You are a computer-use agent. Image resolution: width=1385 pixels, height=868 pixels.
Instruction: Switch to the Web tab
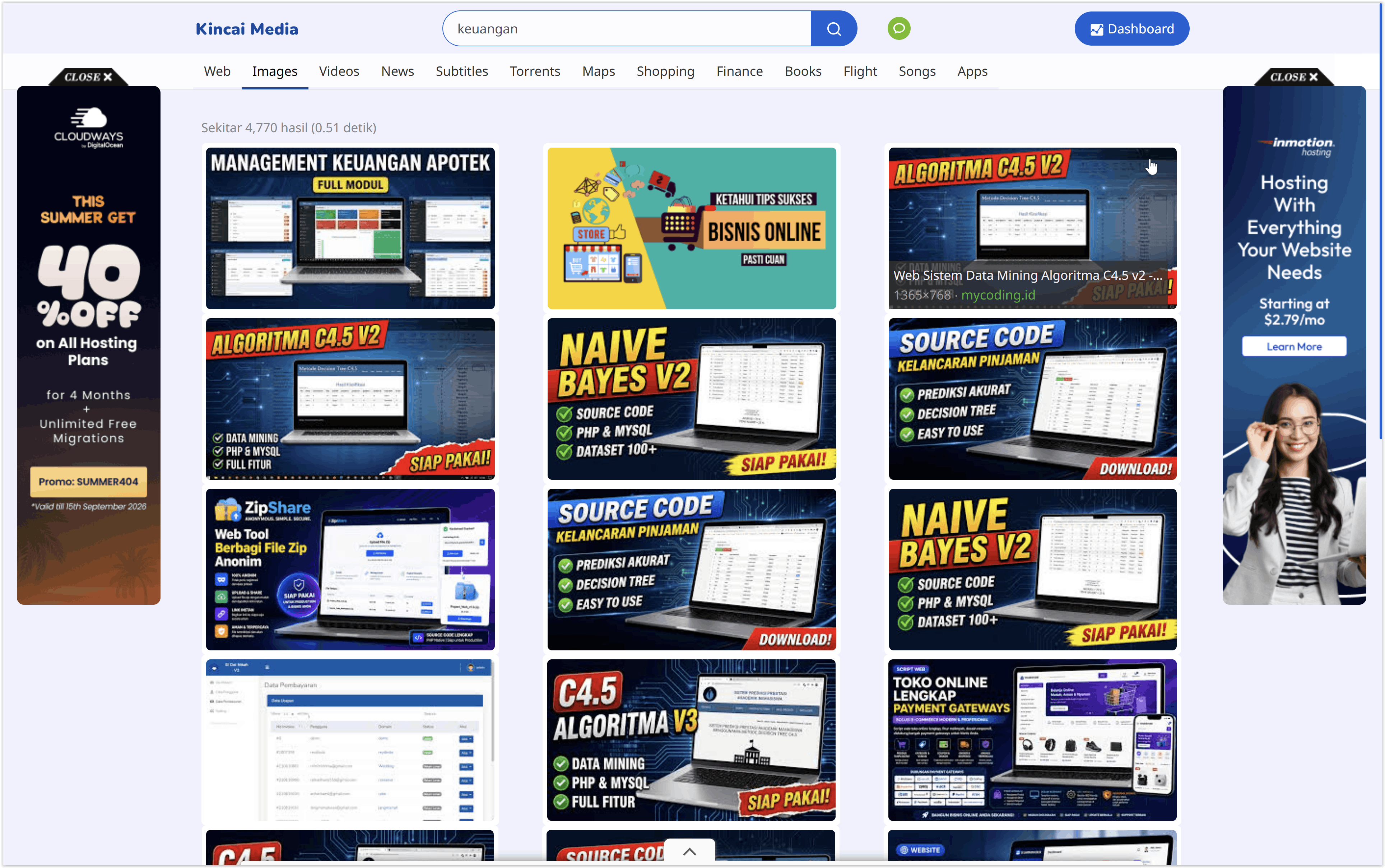pos(217,71)
